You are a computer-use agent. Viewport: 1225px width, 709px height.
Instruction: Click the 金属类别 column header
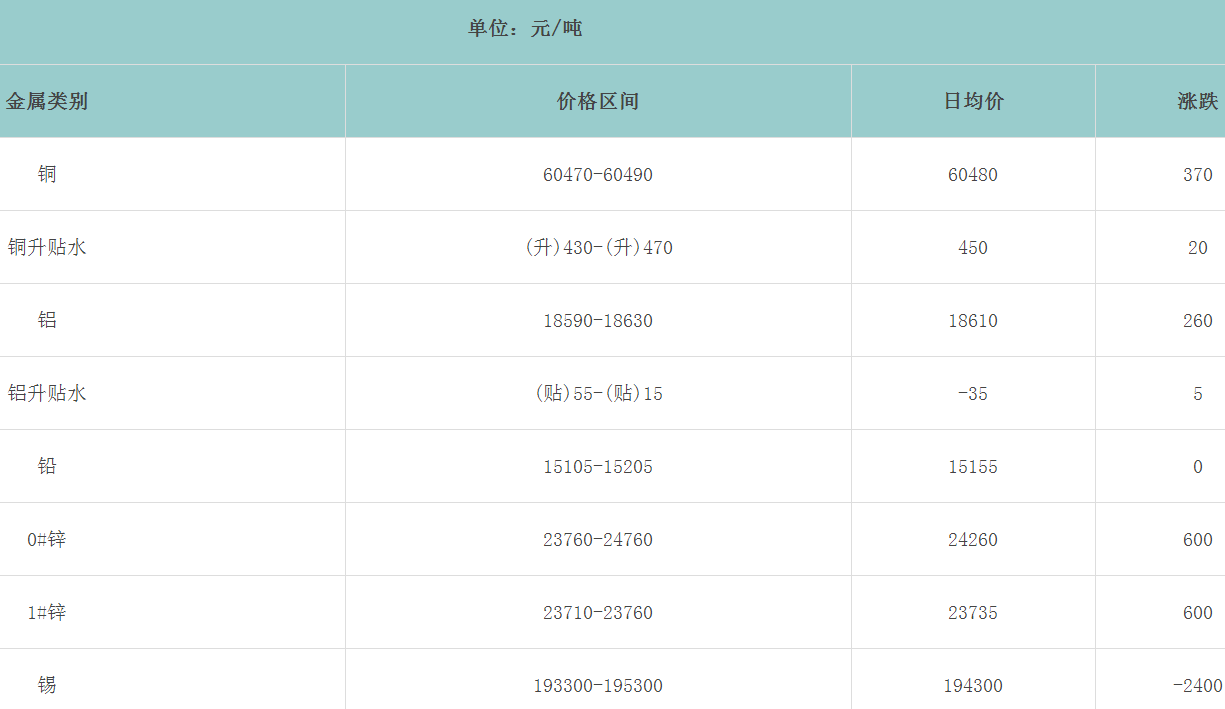(x=47, y=101)
